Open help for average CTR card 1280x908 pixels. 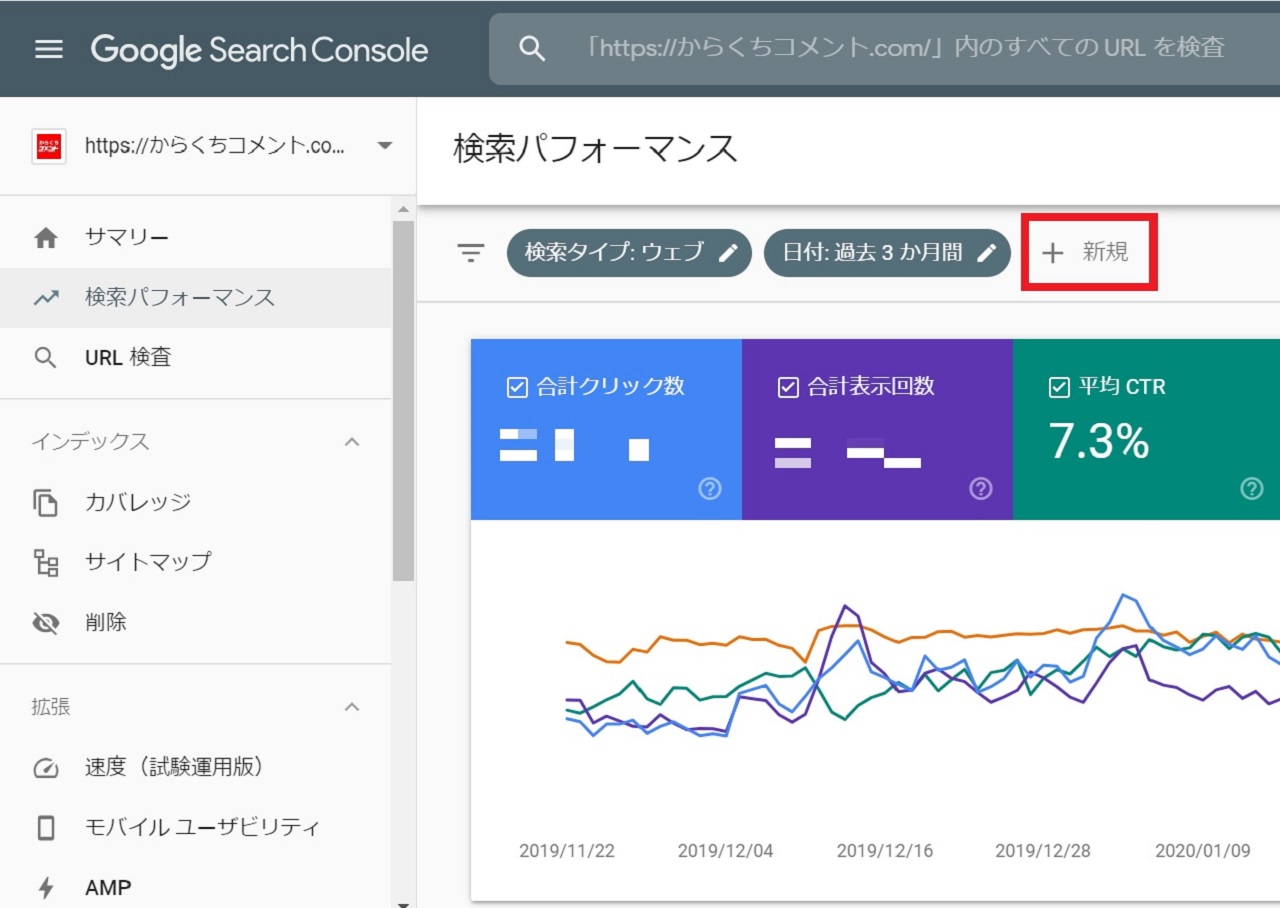tap(1251, 488)
